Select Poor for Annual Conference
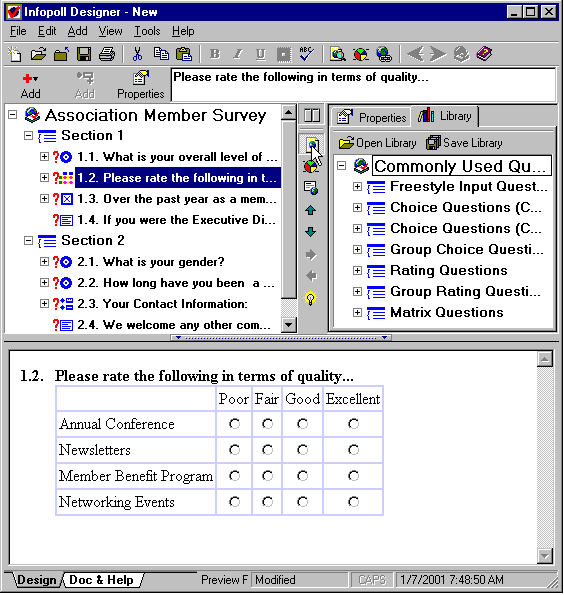The height and width of the screenshot is (595, 564). 234,423
